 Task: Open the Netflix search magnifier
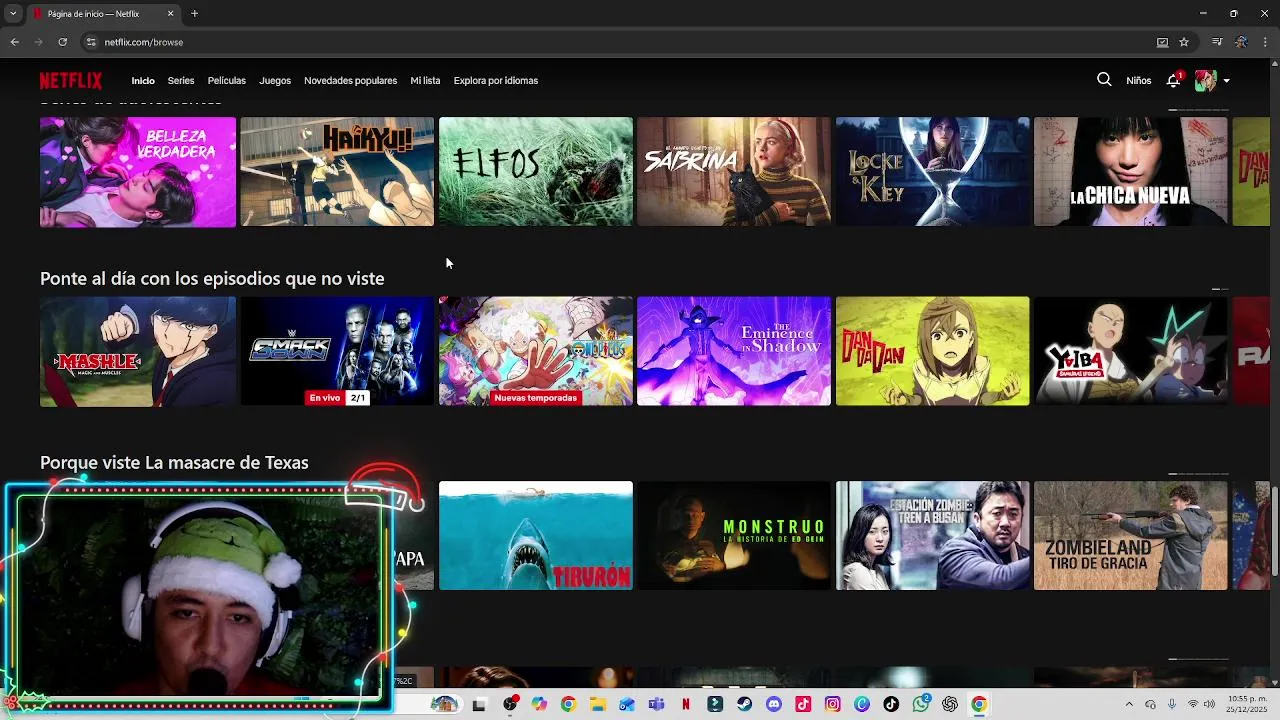coord(1104,80)
